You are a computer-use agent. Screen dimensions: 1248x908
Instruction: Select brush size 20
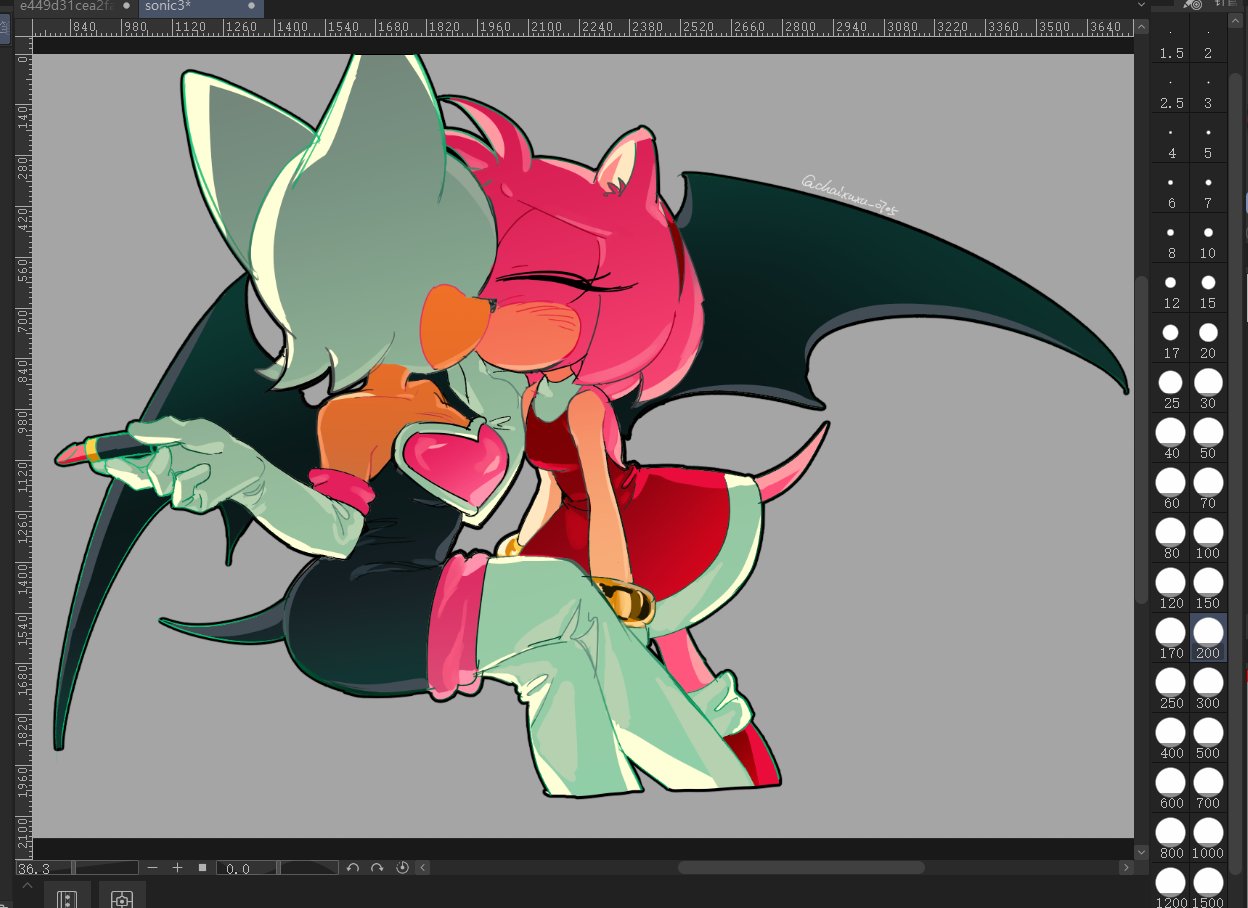click(1208, 338)
